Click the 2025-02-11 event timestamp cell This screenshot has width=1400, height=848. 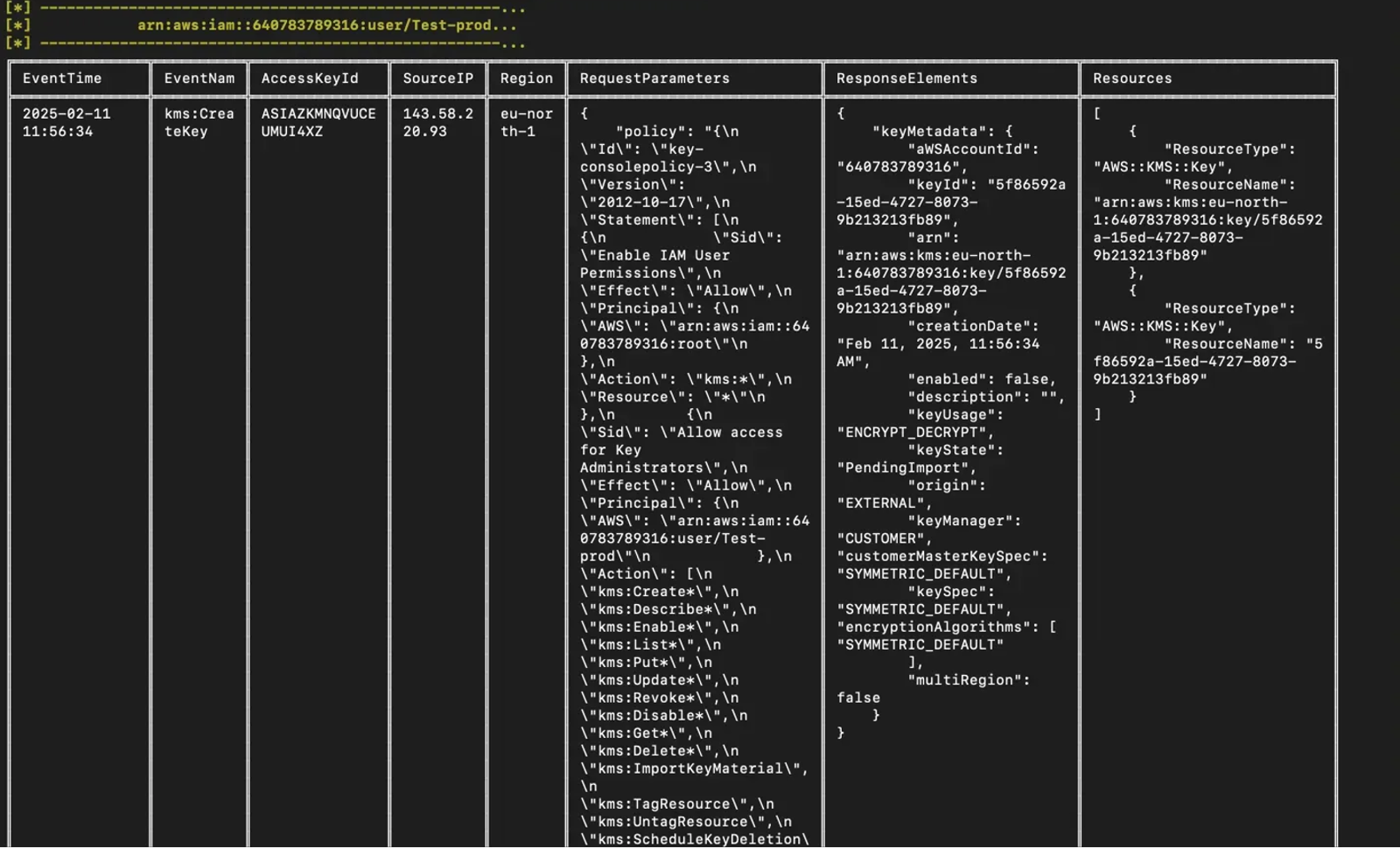(x=66, y=123)
